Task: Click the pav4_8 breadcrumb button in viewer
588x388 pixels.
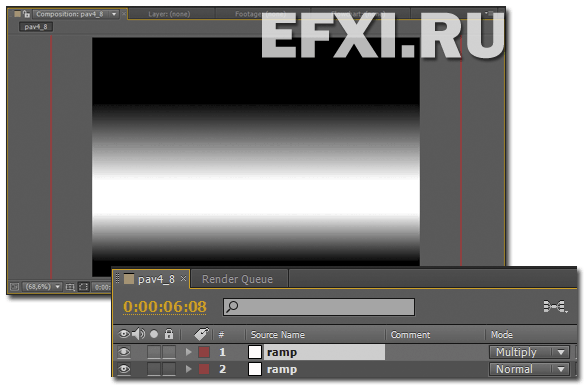Action: coord(36,27)
